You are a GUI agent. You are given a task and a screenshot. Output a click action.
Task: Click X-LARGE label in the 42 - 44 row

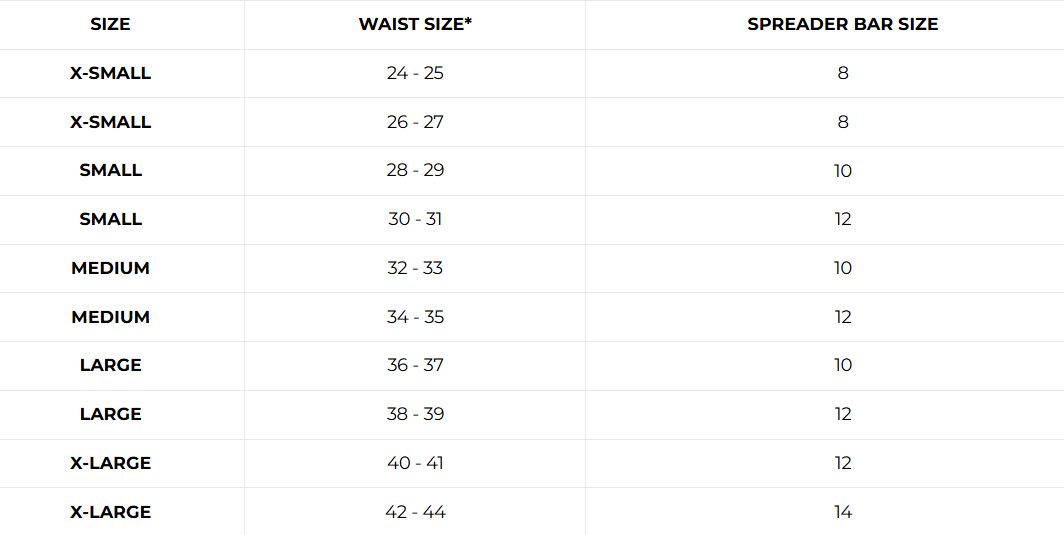110,512
